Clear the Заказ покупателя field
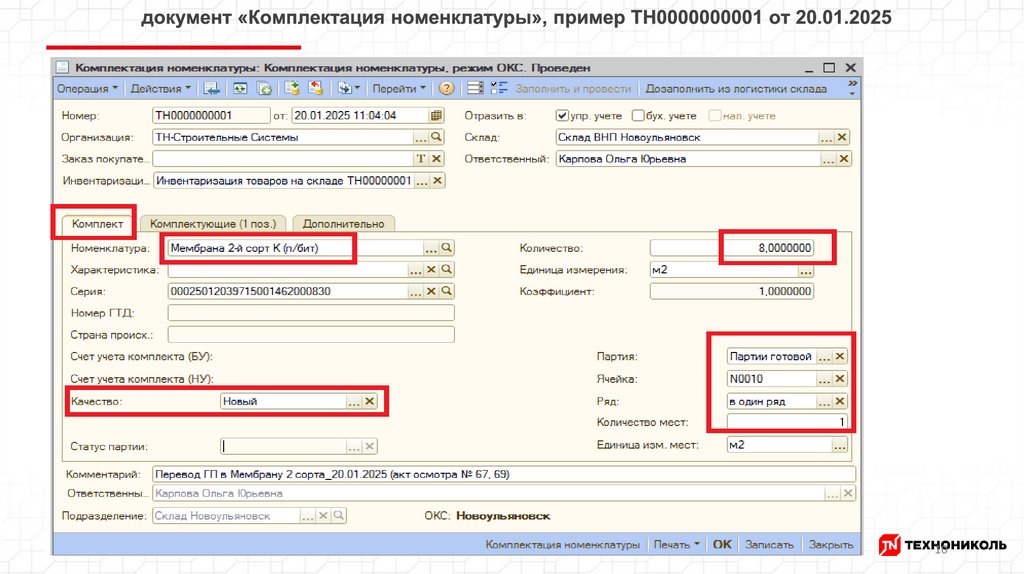Image resolution: width=1024 pixels, height=574 pixels. [x=436, y=159]
